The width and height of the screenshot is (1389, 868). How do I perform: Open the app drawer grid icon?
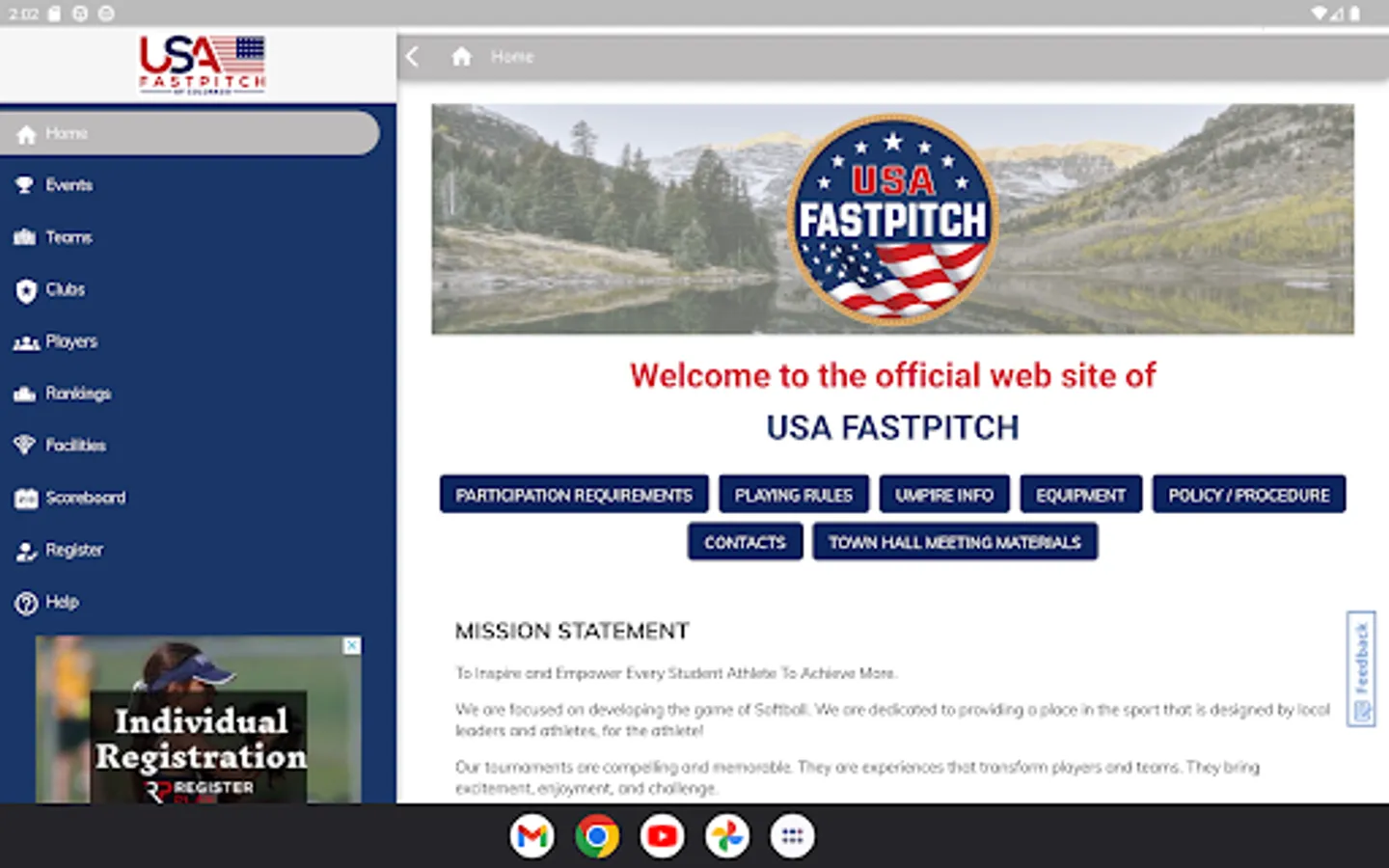792,836
